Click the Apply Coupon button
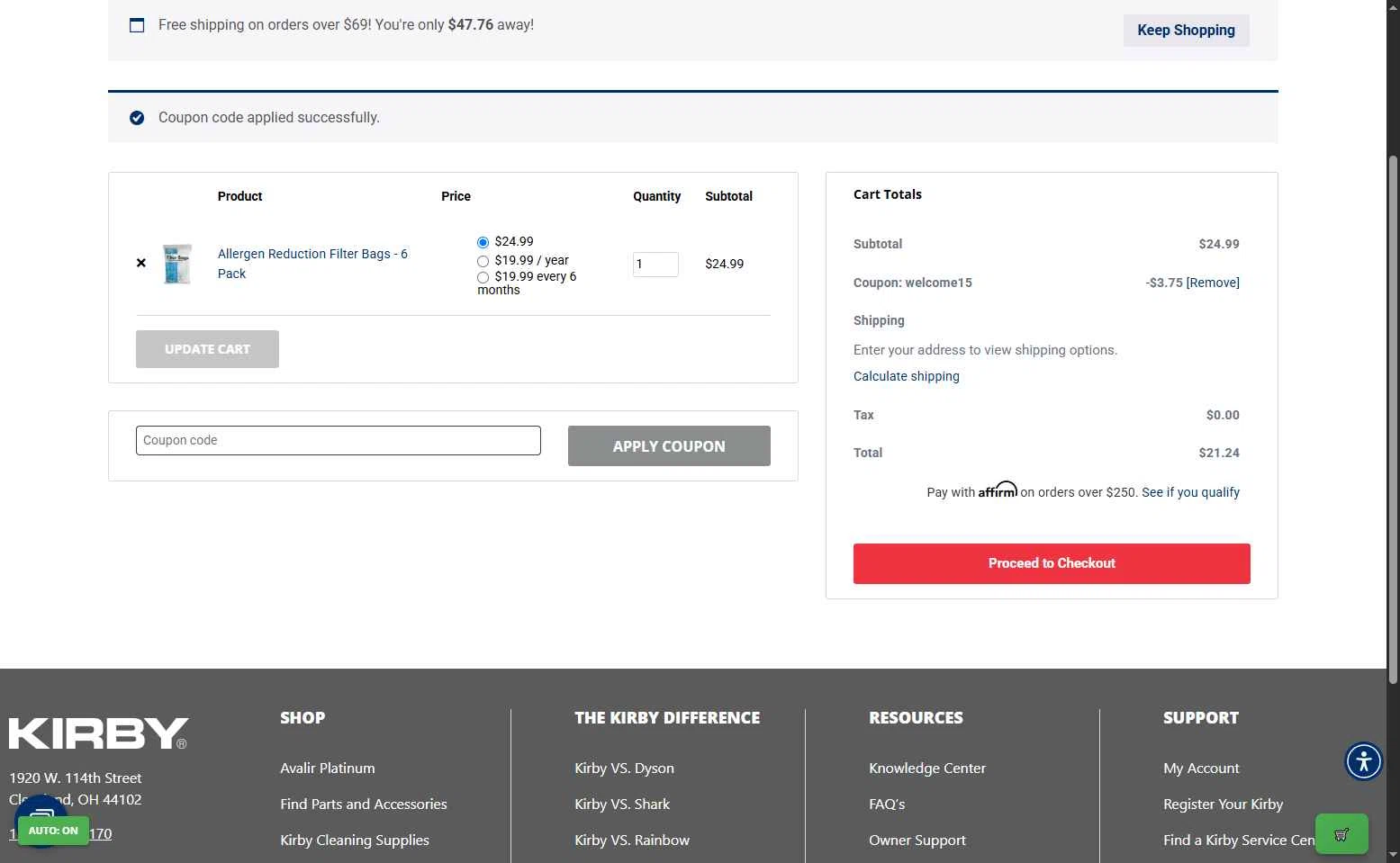This screenshot has width=1400, height=863. (669, 446)
